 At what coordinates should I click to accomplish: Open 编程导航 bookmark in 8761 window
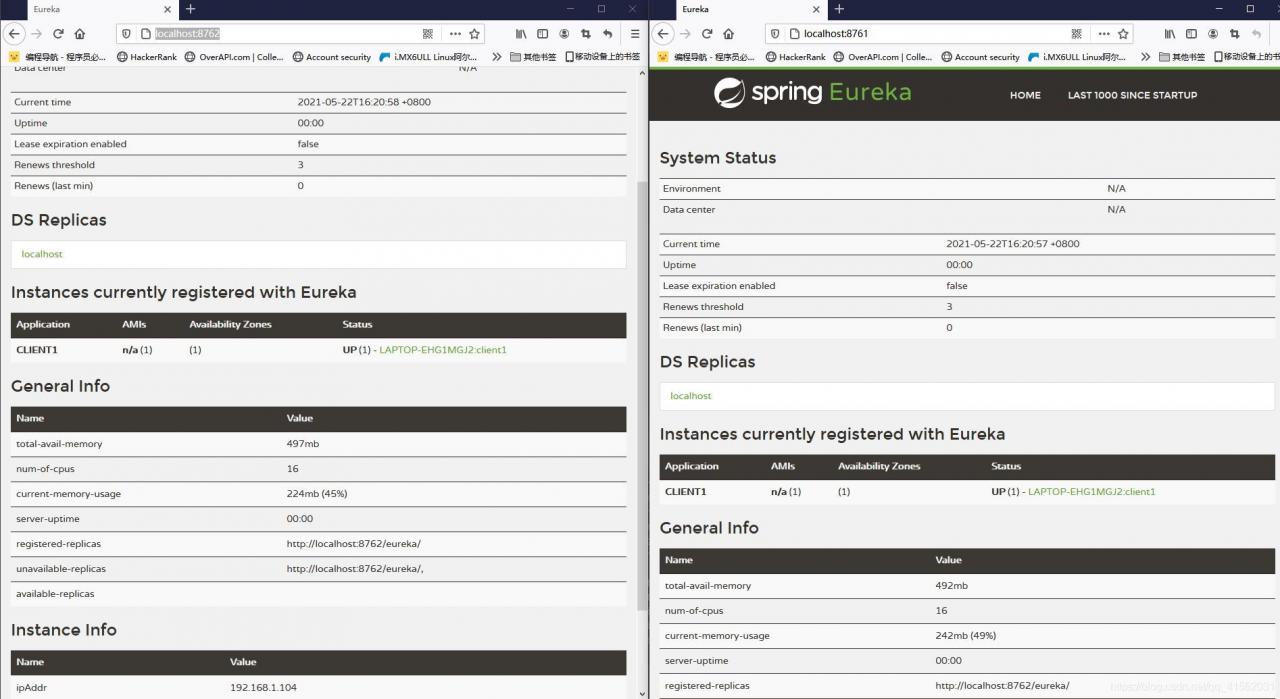tap(706, 57)
